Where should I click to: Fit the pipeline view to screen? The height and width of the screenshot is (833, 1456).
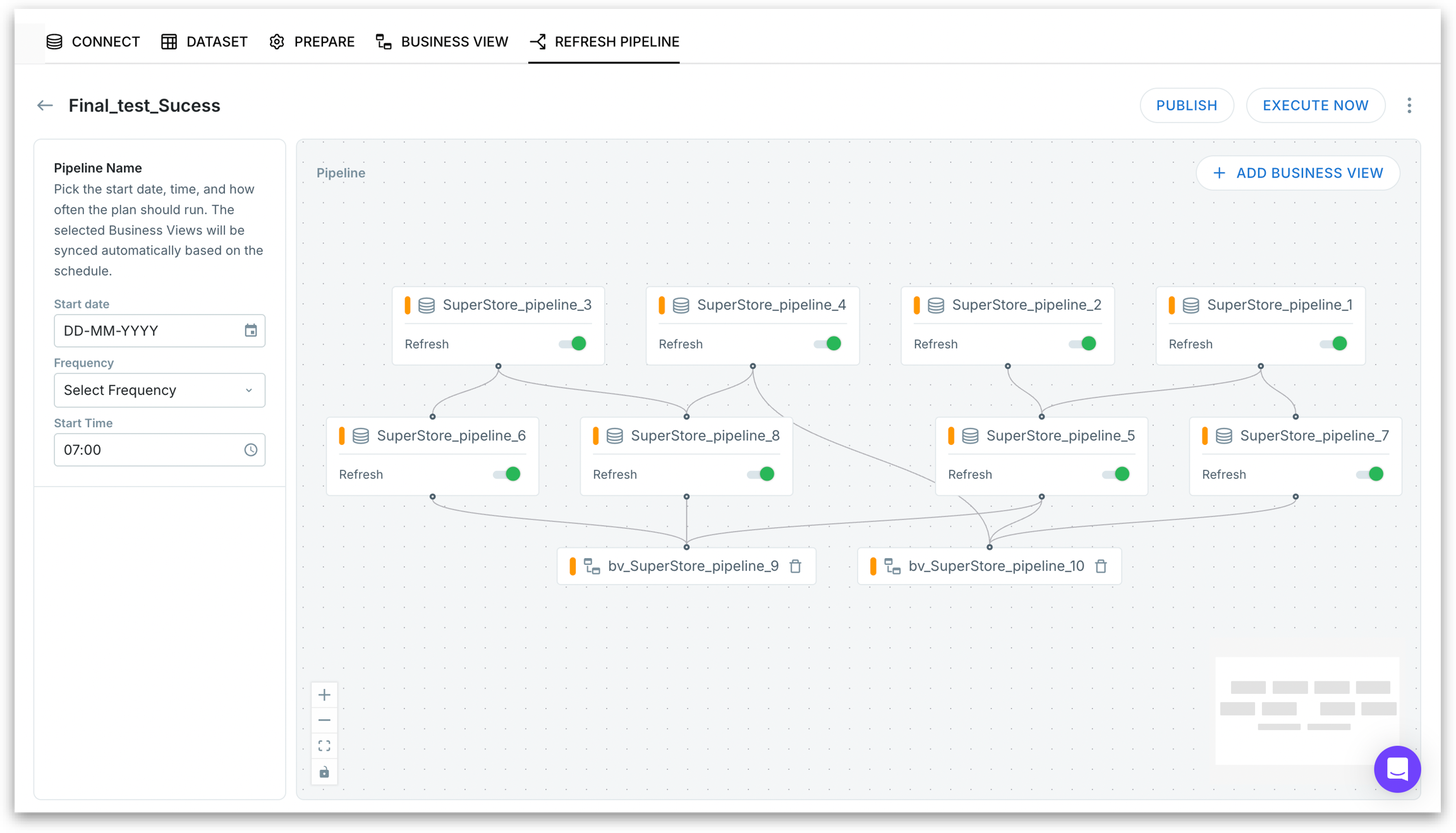pos(324,746)
